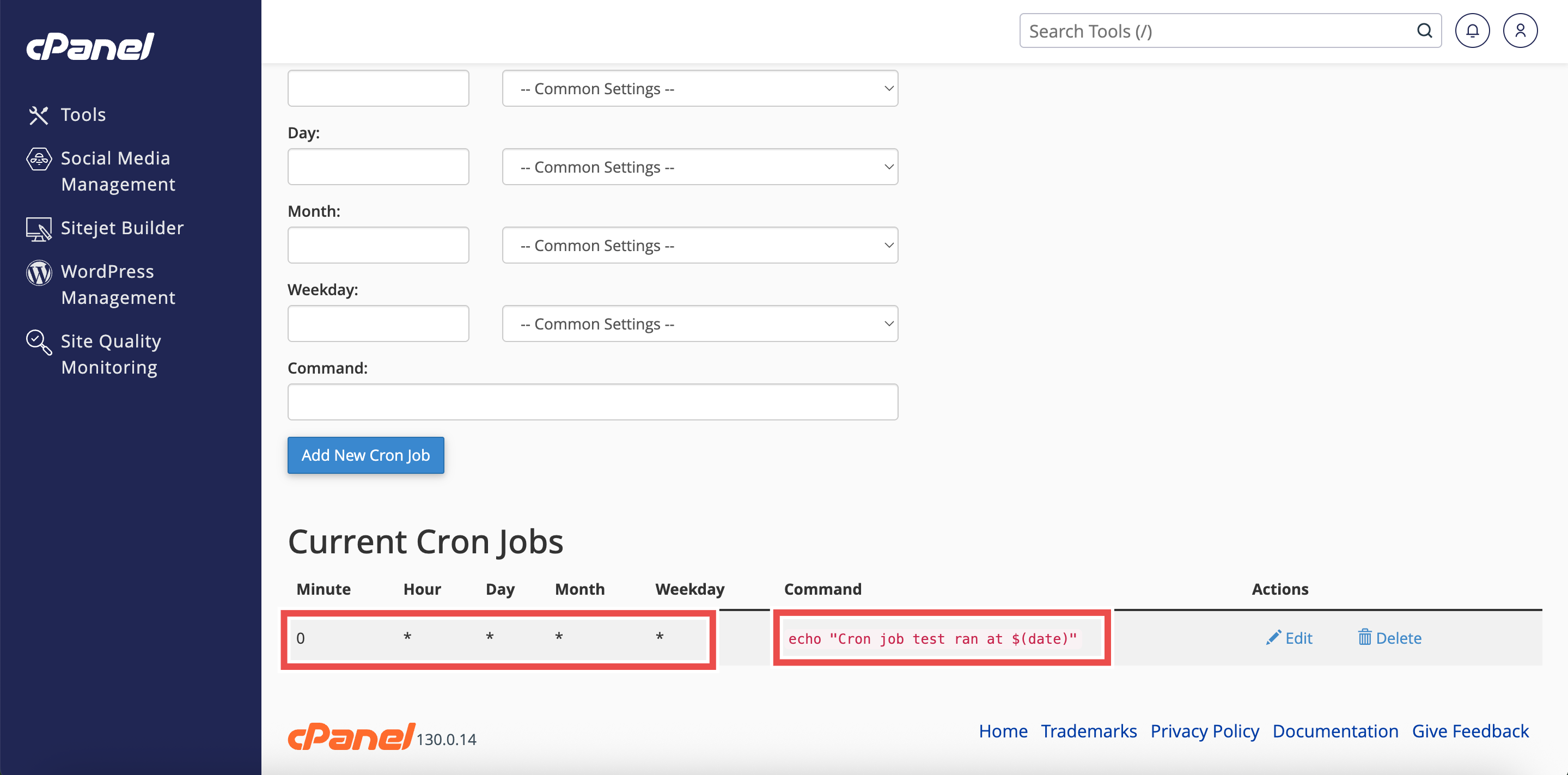Delete the current cron job entry
Viewport: 1568px width, 775px height.
1390,638
